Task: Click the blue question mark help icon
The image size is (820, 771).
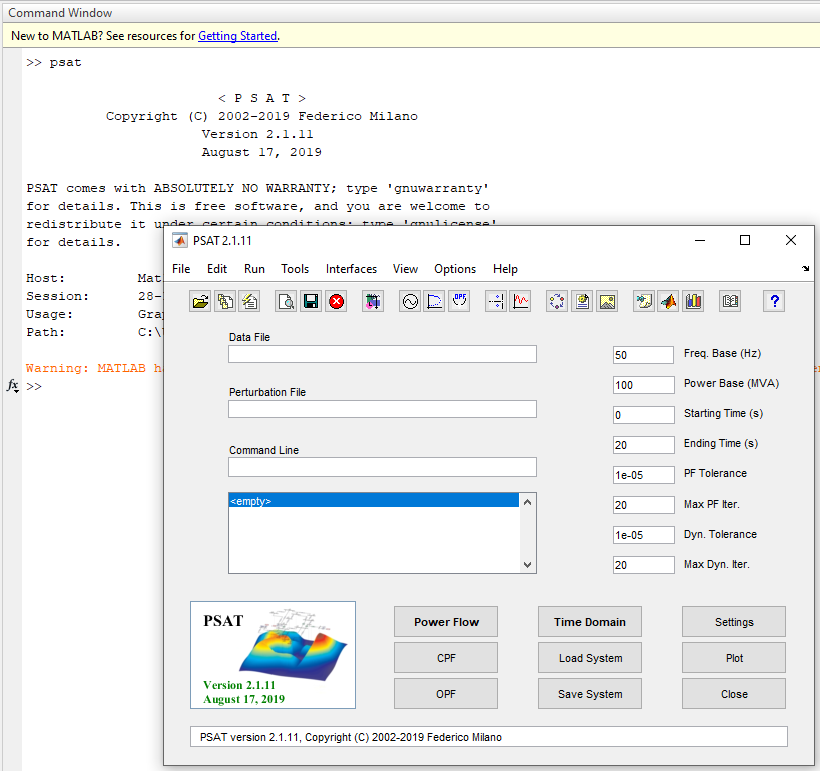Action: pyautogui.click(x=775, y=301)
